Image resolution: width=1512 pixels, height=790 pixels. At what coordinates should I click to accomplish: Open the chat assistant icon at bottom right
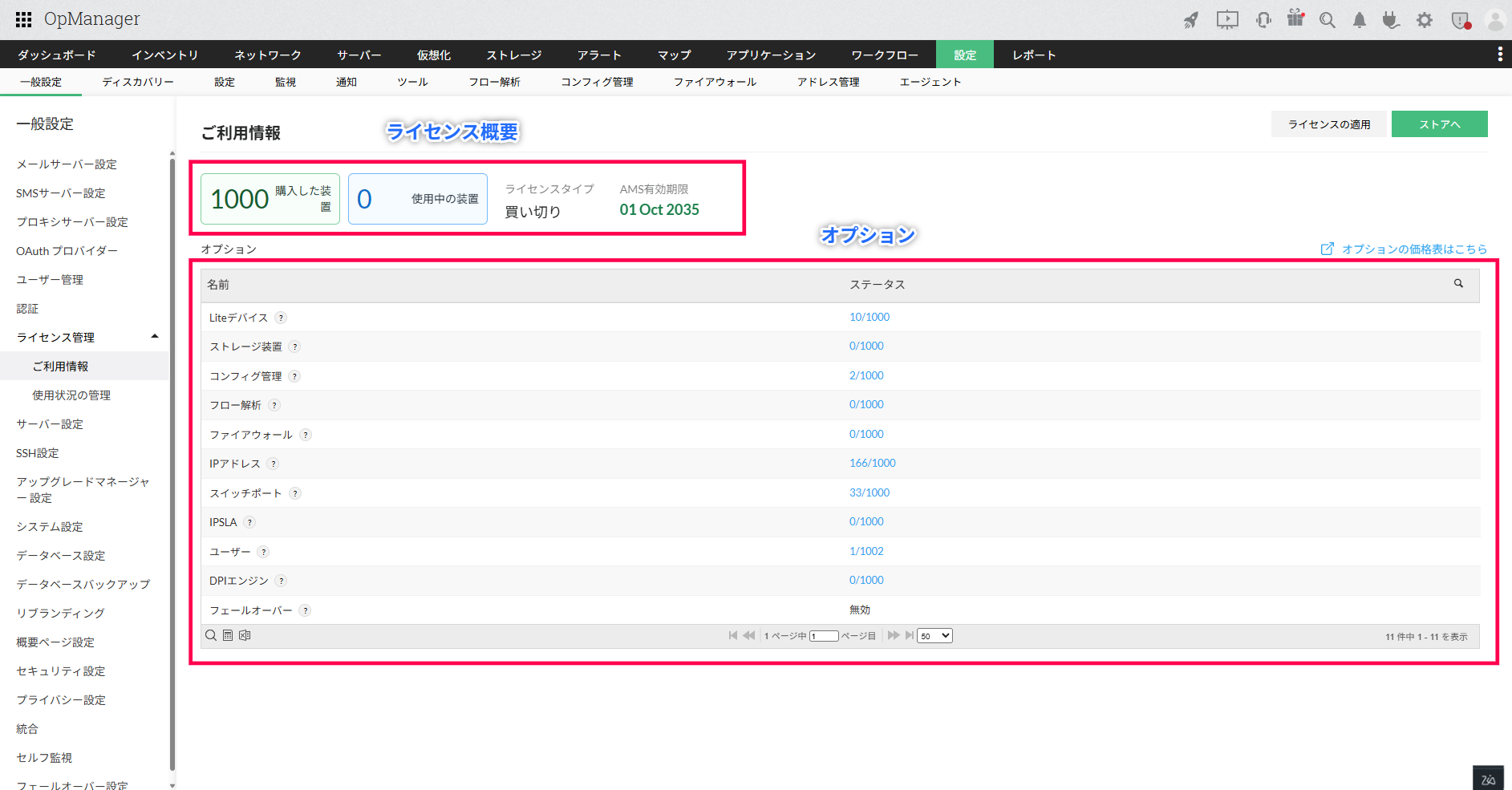tap(1488, 779)
